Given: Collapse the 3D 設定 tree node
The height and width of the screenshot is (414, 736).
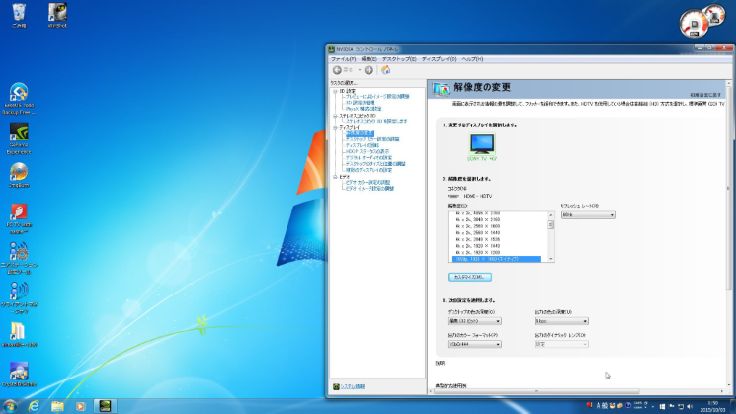Looking at the screenshot, I should (x=335, y=91).
